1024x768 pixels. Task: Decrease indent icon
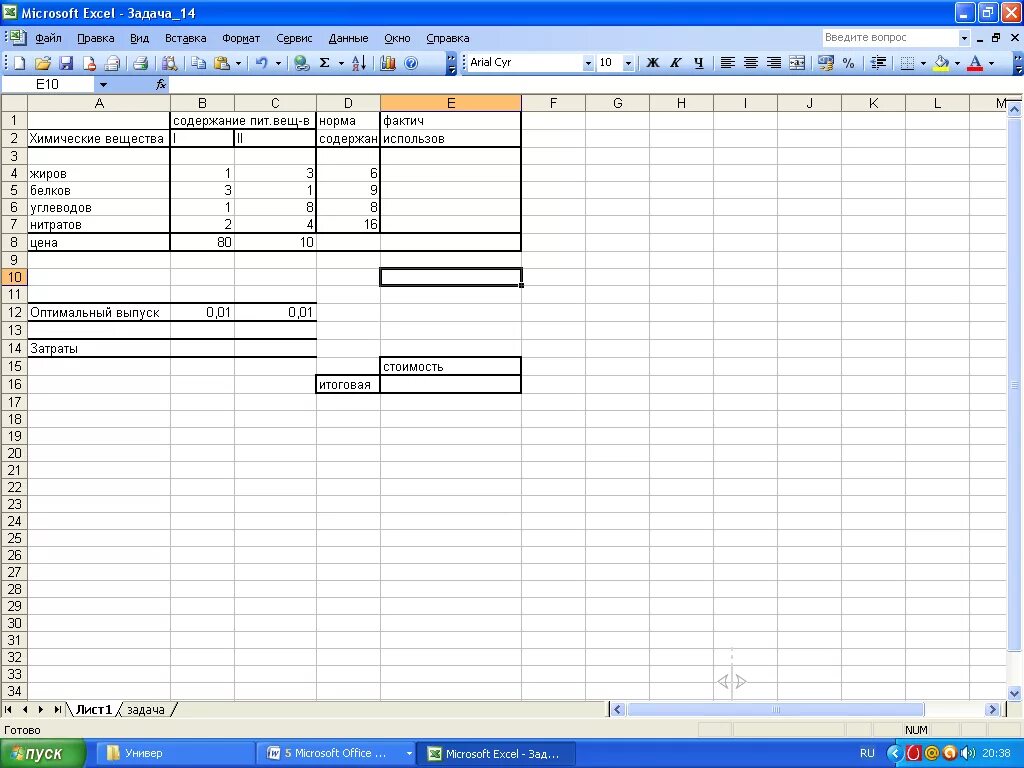tap(878, 63)
